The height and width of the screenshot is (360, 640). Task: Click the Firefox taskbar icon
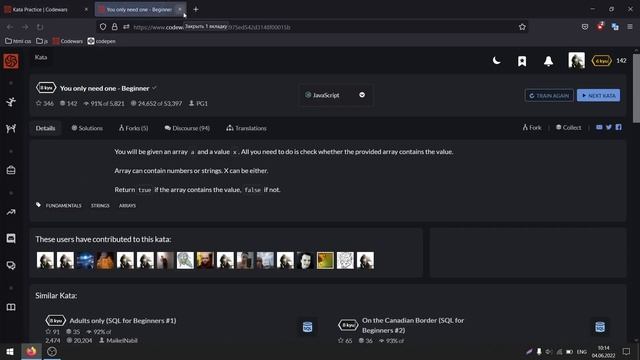tap(31, 352)
